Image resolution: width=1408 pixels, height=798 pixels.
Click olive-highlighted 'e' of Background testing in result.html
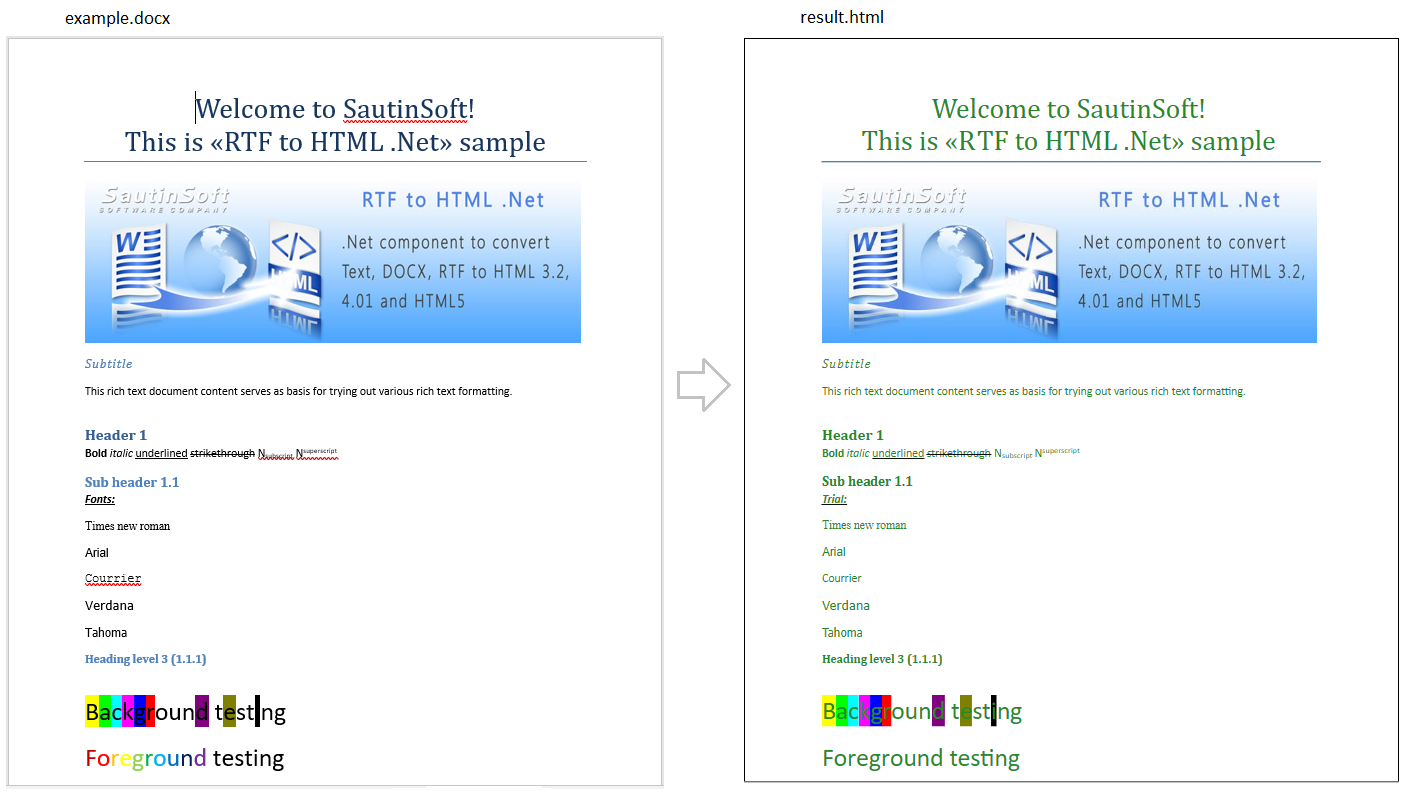point(966,711)
